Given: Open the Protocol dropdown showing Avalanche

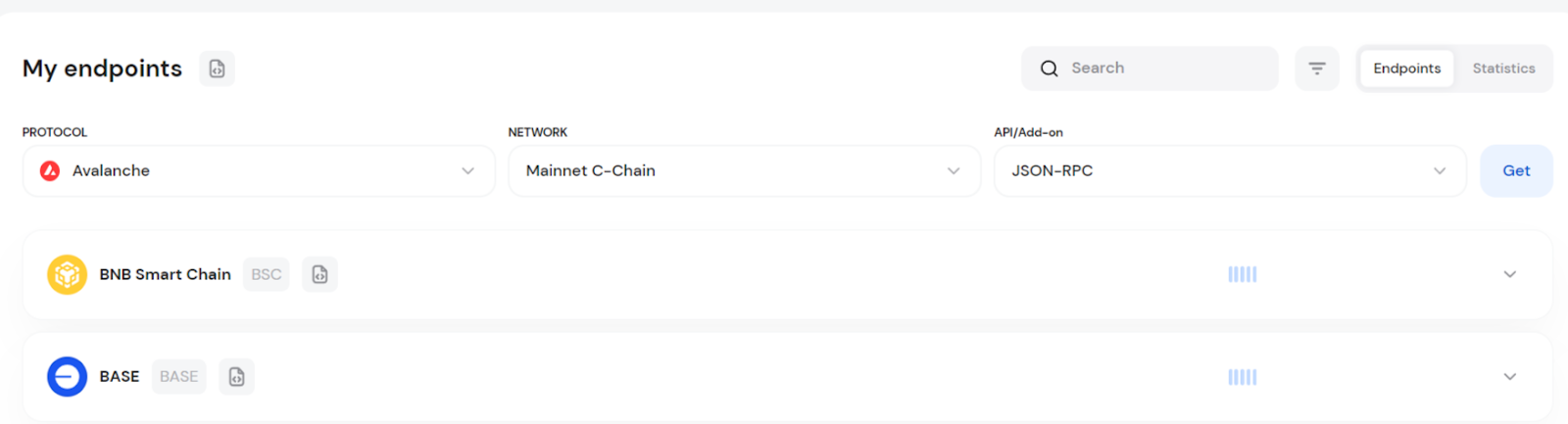Looking at the screenshot, I should 259,171.
